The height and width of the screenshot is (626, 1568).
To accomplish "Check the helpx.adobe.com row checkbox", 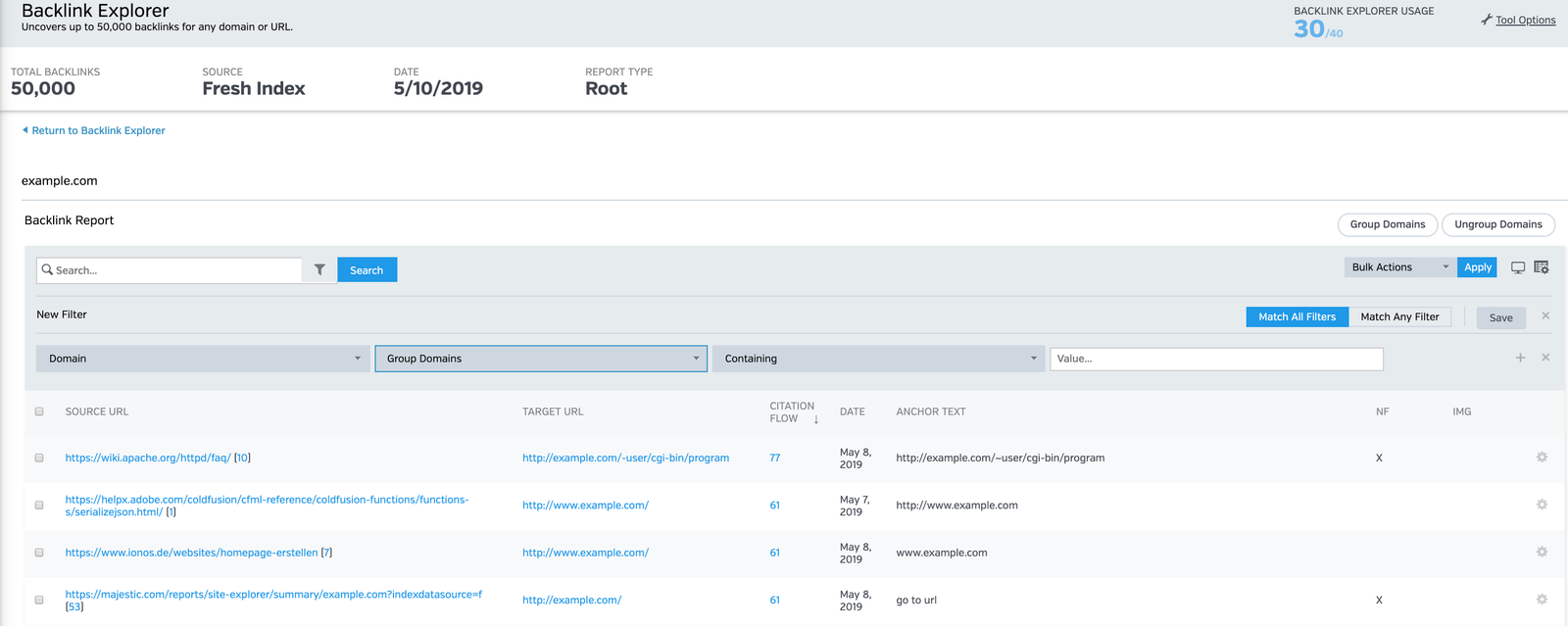I will click(x=39, y=506).
